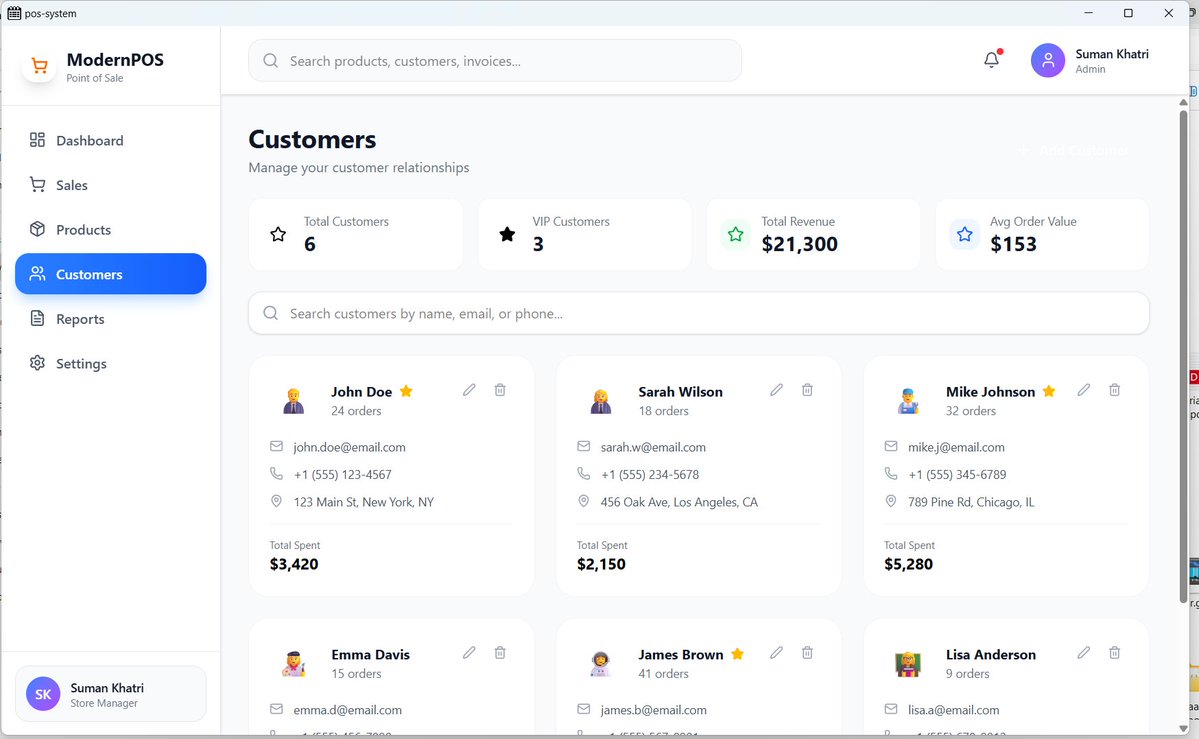The height and width of the screenshot is (739, 1199).
Task: Open the Dashboard page
Action: pyautogui.click(x=111, y=140)
